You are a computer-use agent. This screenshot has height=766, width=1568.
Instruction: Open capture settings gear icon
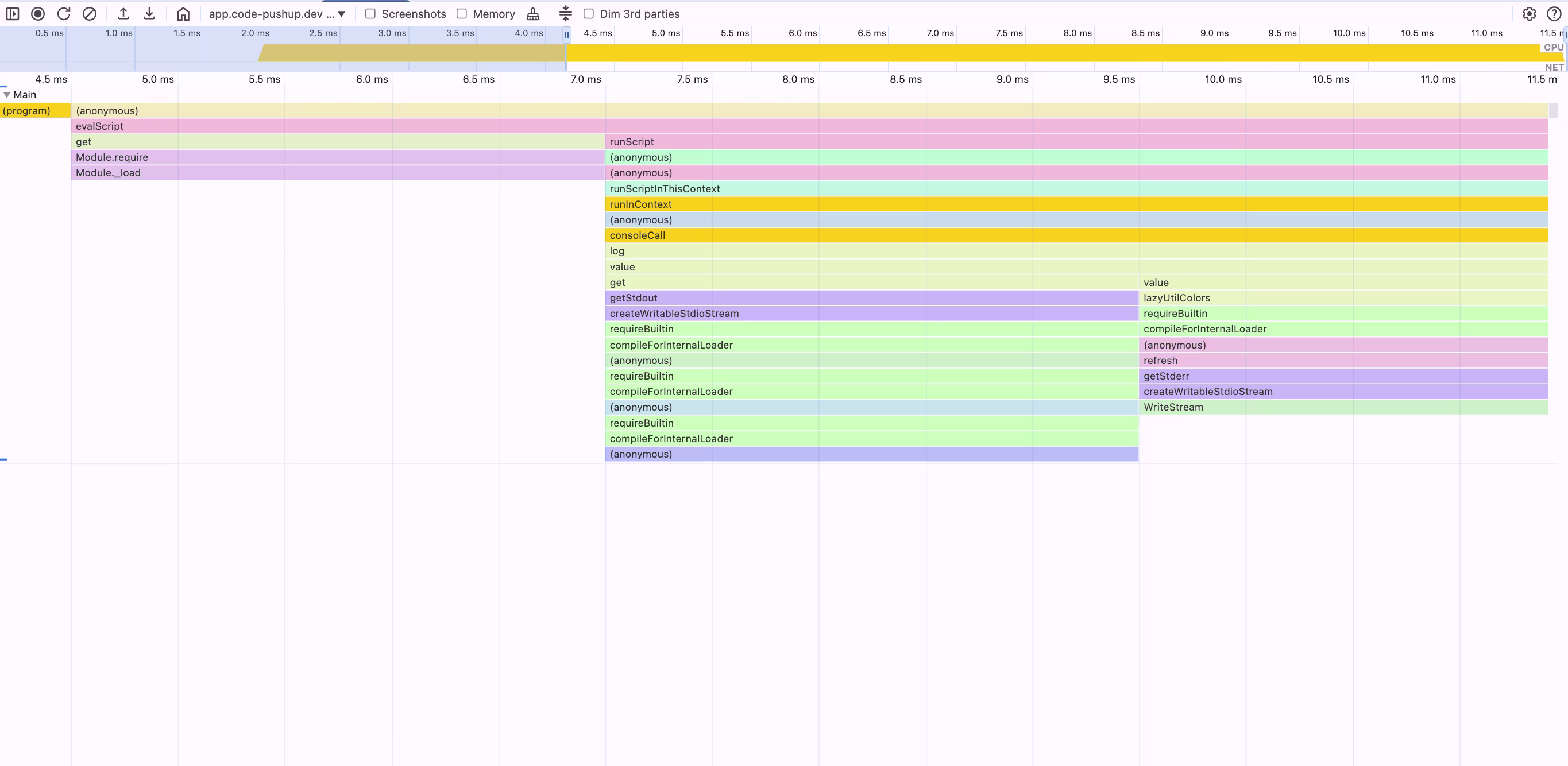(1529, 13)
